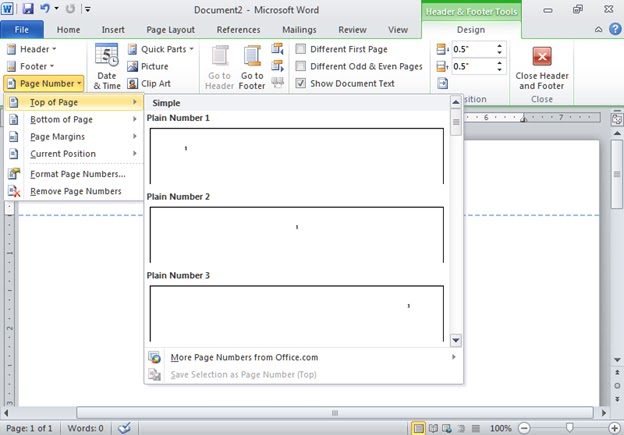Switch to Print Layout view
The height and width of the screenshot is (435, 624).
[x=418, y=428]
